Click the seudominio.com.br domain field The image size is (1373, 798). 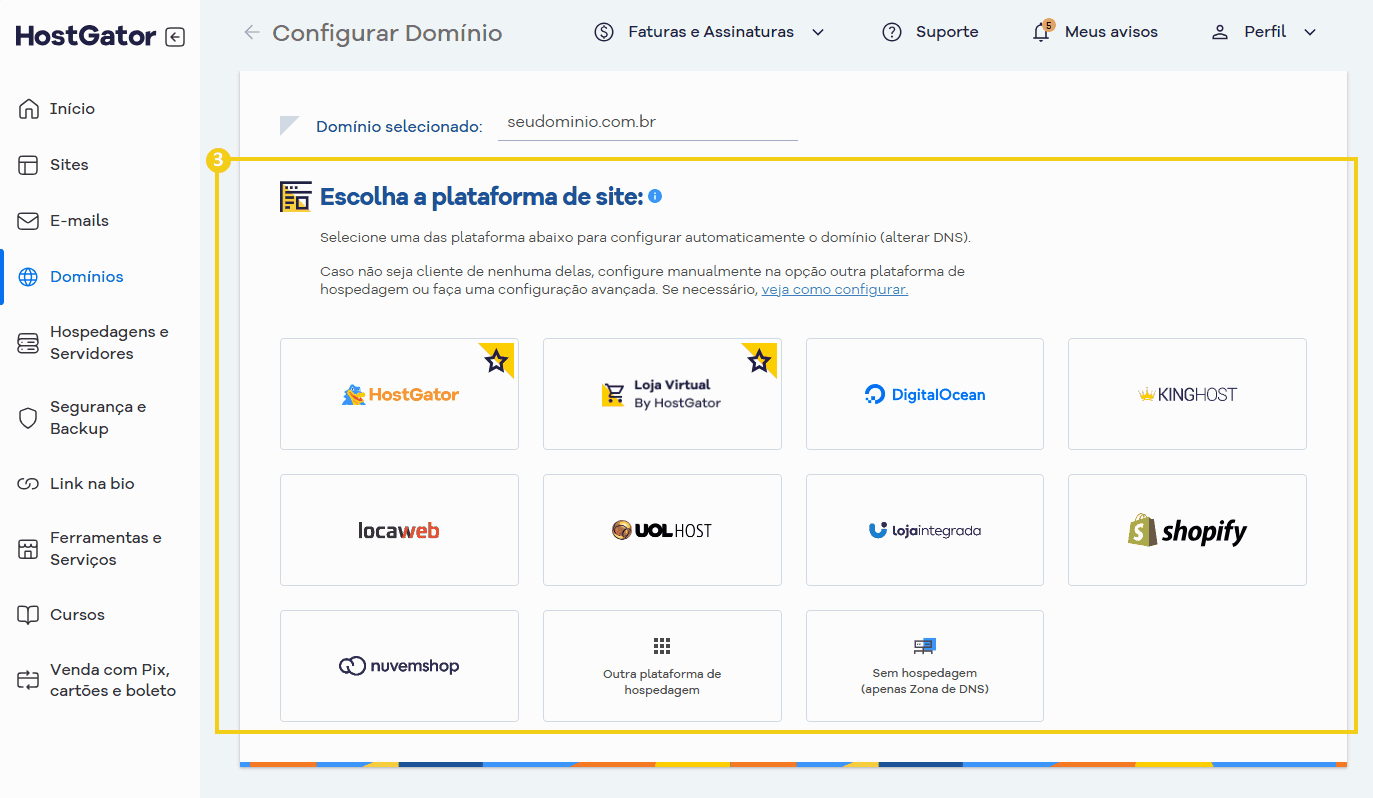click(x=648, y=123)
